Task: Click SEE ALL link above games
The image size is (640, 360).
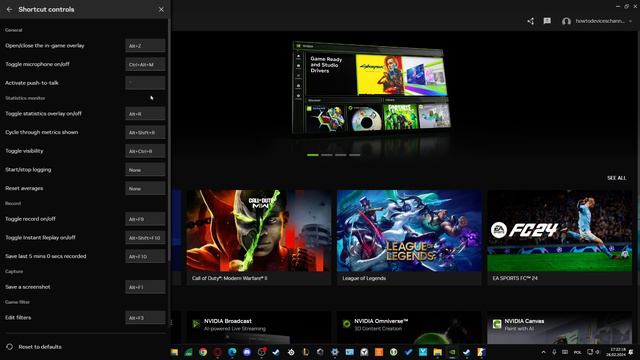Action: point(616,178)
